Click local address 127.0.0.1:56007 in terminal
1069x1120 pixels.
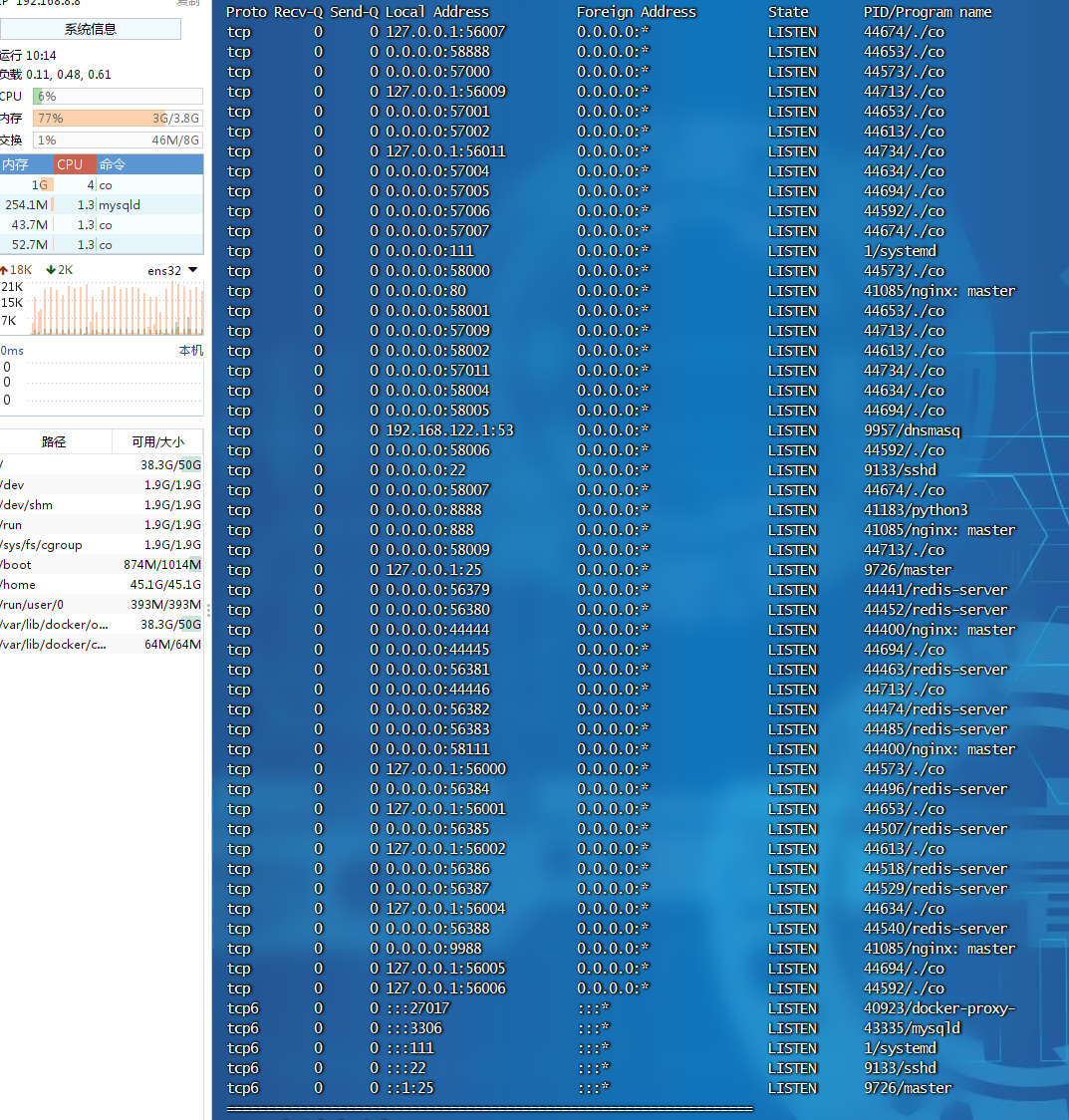pos(445,32)
